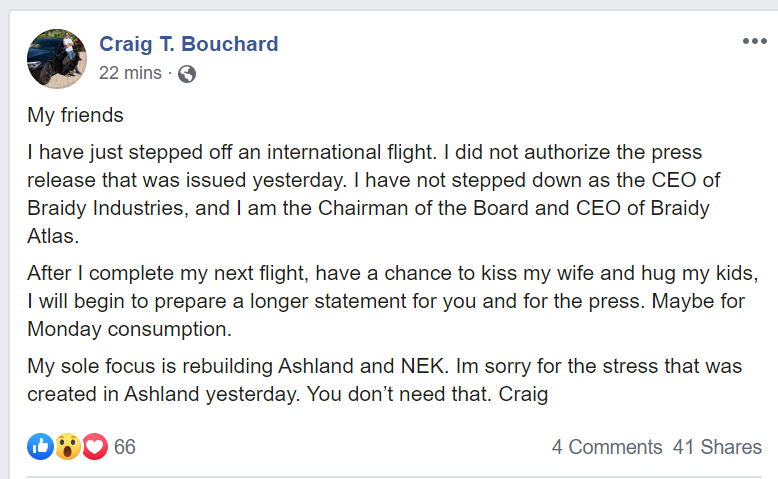The image size is (778, 479).
Task: Open Craig T. Bouchard's profile name link
Action: pos(188,44)
